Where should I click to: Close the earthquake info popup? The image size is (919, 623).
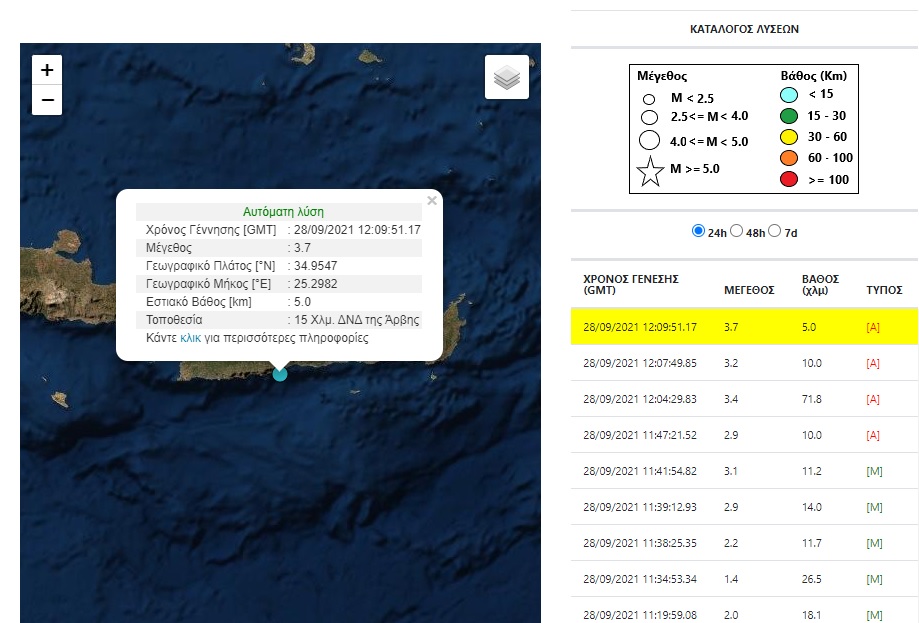(x=432, y=201)
